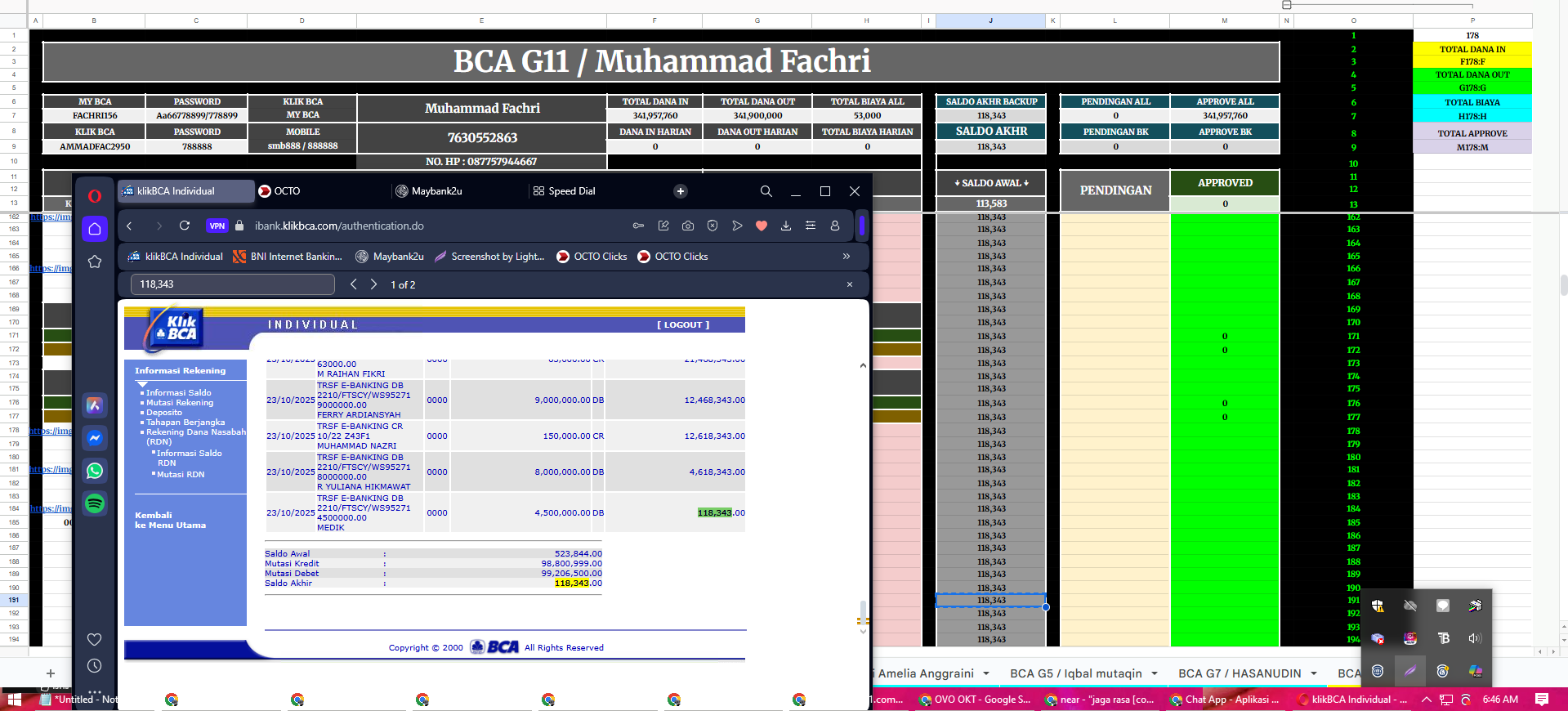Image resolution: width=1568 pixels, height=711 pixels.
Task: Open Messenger from Opera sidebar
Action: 95,438
